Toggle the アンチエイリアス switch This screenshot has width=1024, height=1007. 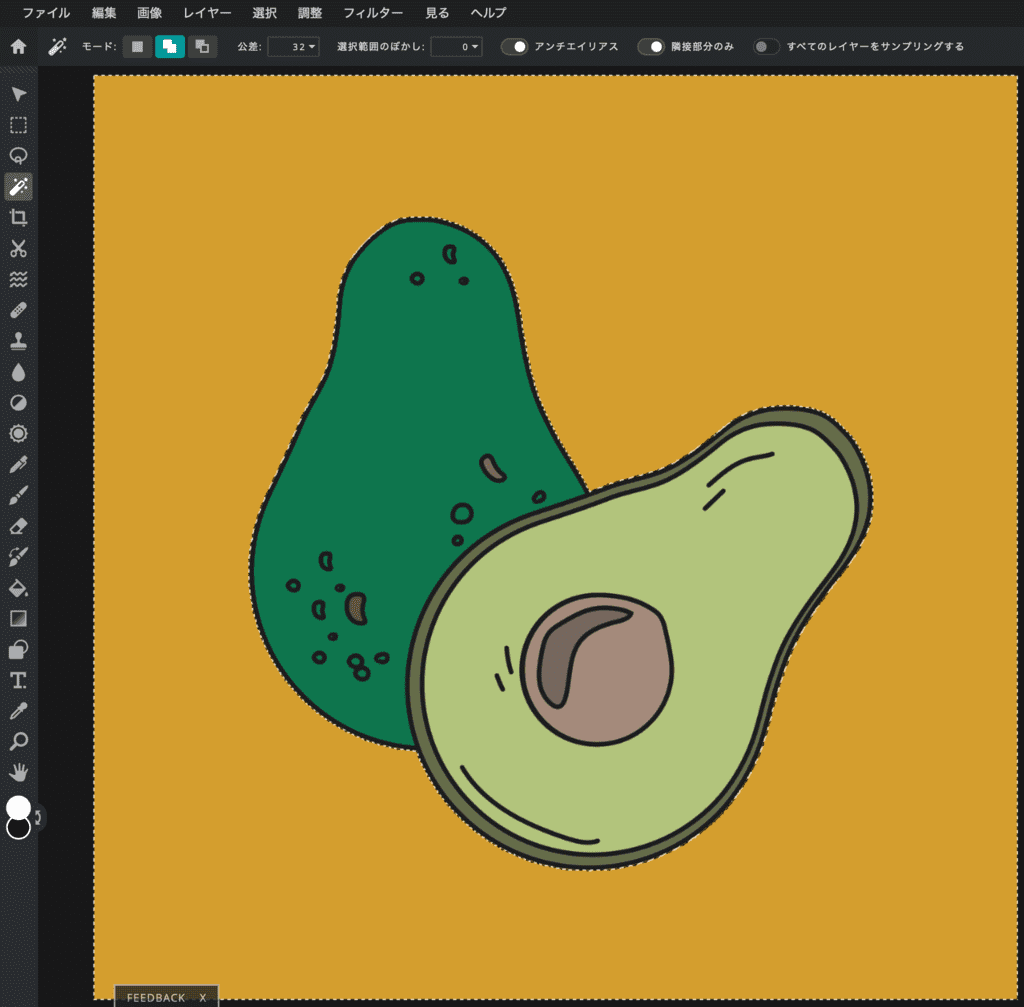tap(514, 47)
